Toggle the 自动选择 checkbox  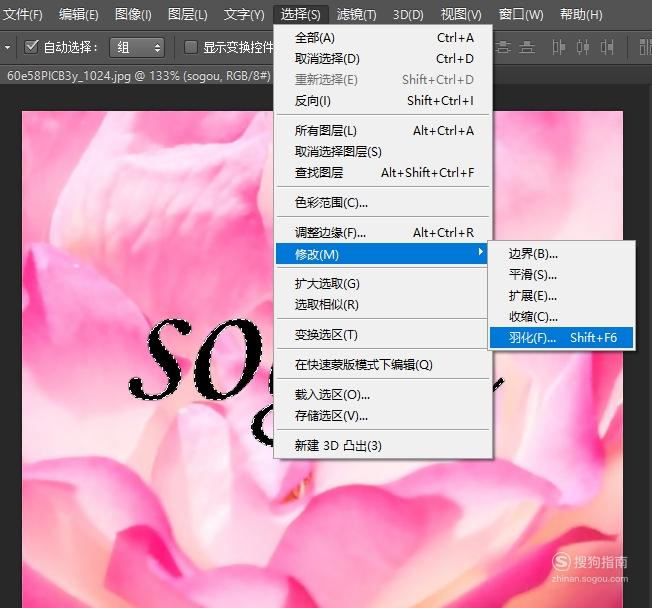pos(31,47)
